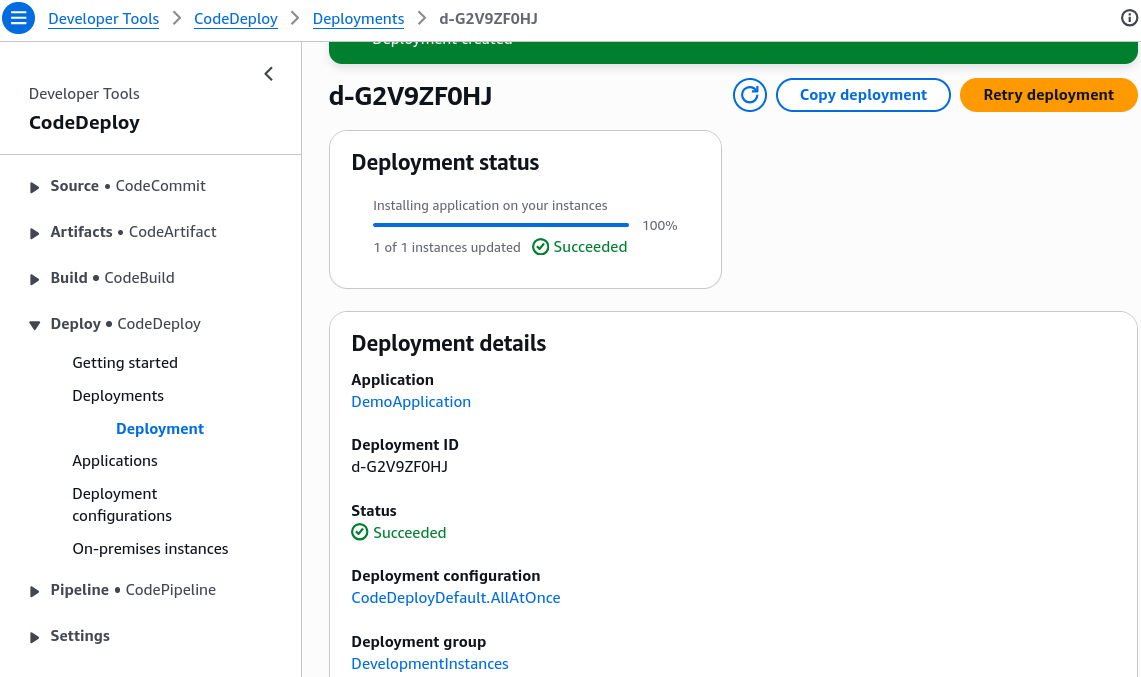The image size is (1141, 677).
Task: Click Succeeded under Status in details
Action: click(399, 532)
